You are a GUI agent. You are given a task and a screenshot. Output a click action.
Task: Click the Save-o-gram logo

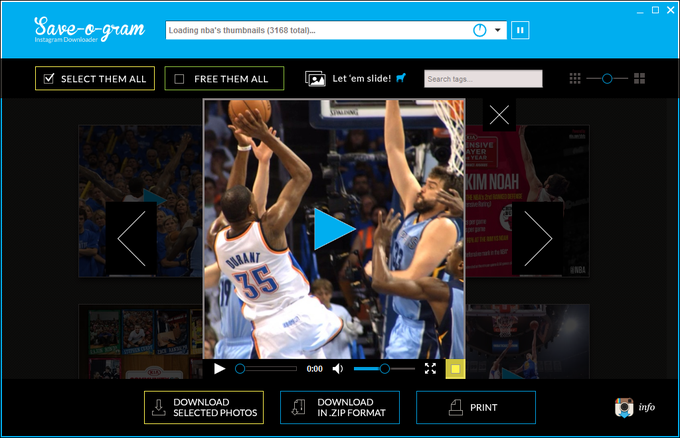(89, 29)
